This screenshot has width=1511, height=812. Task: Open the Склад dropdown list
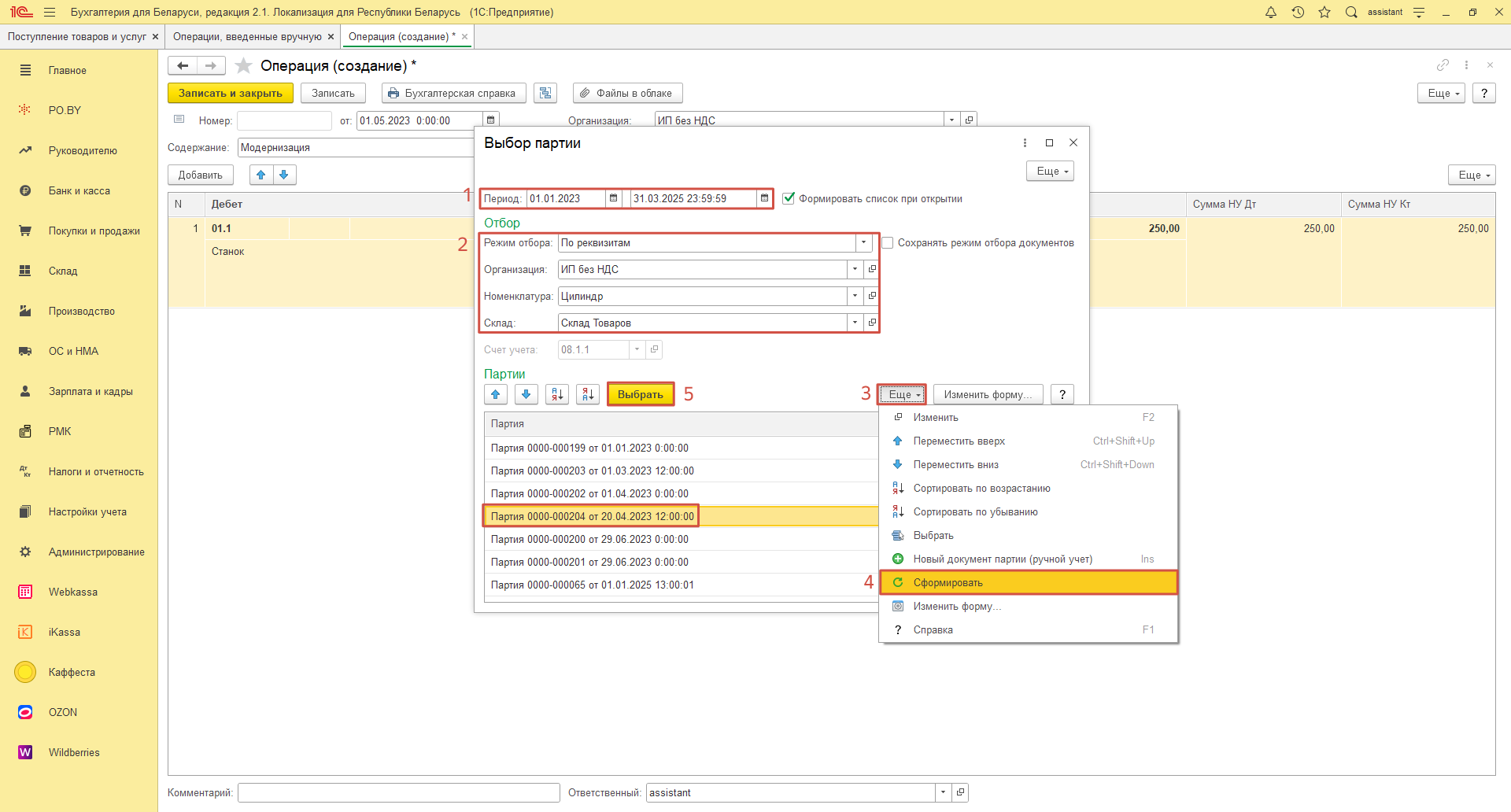(x=855, y=323)
